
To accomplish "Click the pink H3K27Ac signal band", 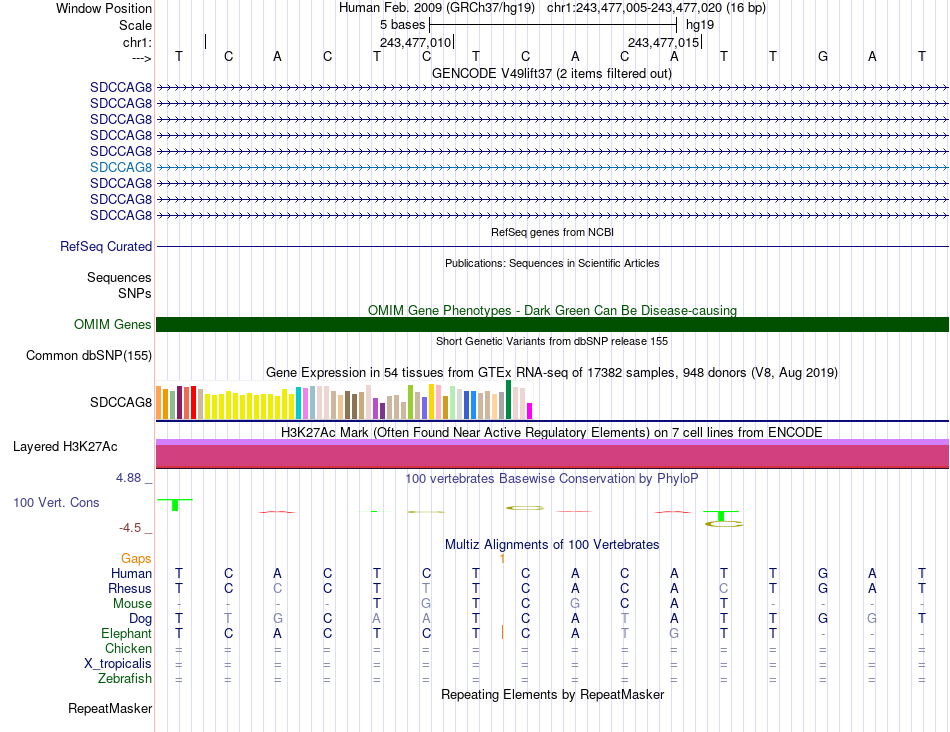I will [x=552, y=456].
